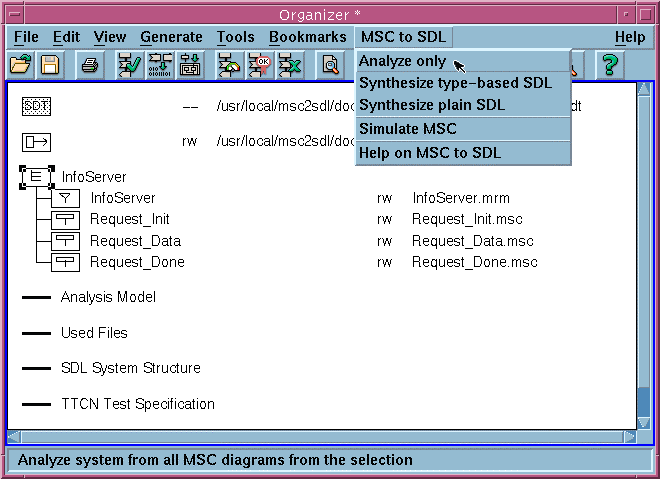The height and width of the screenshot is (479, 660).
Task: Click the Request_Init MSC diagram icon
Action: [x=65, y=219]
